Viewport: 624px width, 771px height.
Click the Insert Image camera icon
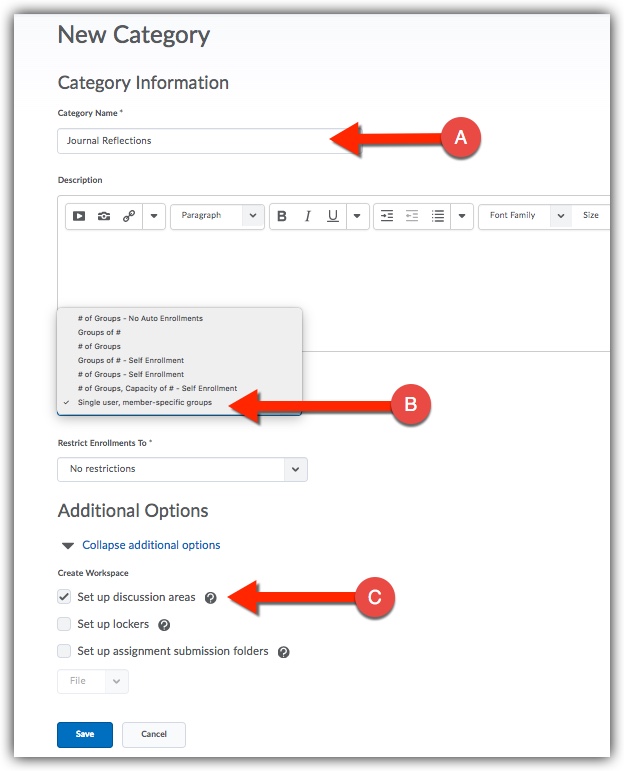[104, 216]
